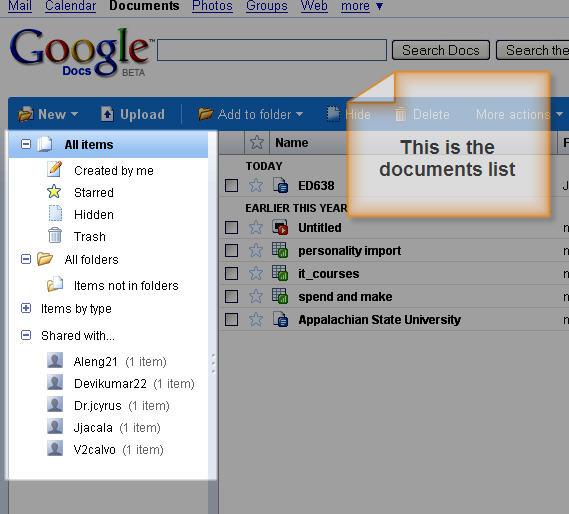
Task: Expand the Items by type section
Action: pyautogui.click(x=26, y=308)
